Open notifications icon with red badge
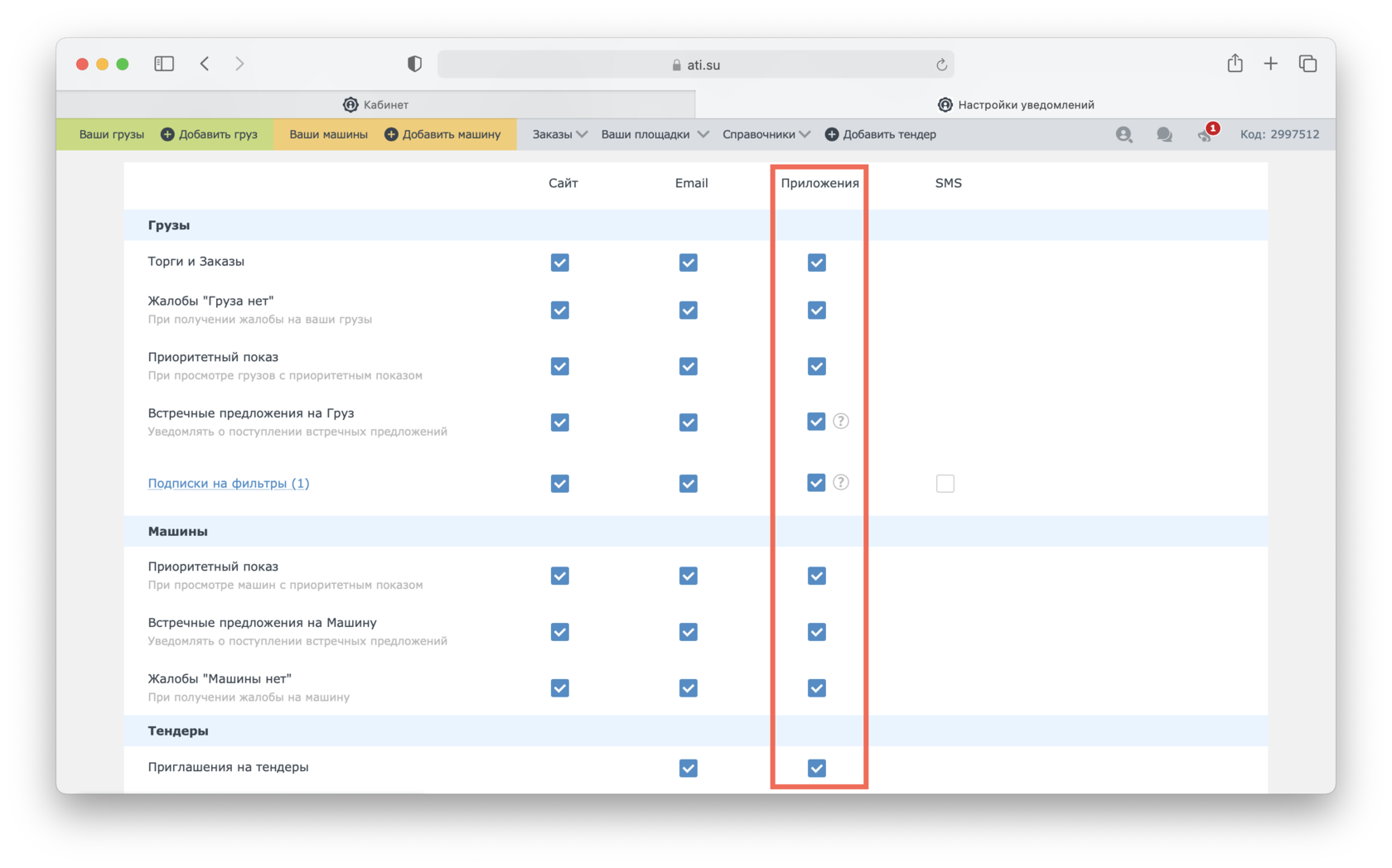 tap(1207, 133)
